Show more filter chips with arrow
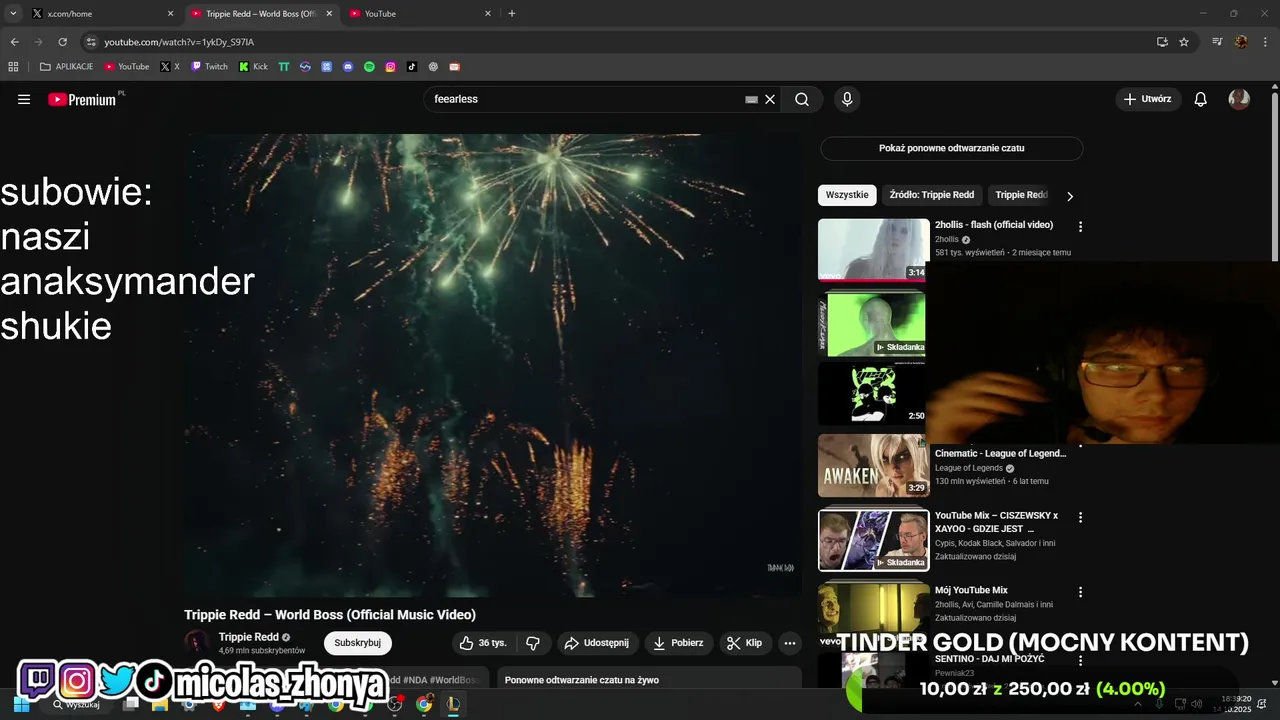 [1069, 196]
